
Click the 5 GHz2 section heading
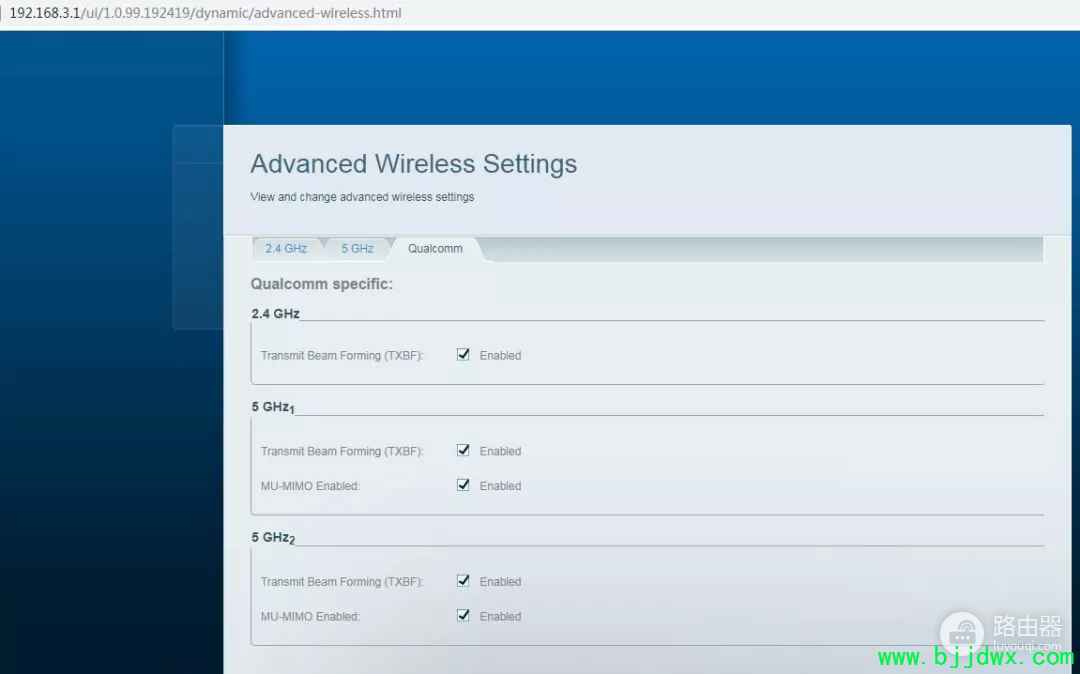click(x=273, y=537)
